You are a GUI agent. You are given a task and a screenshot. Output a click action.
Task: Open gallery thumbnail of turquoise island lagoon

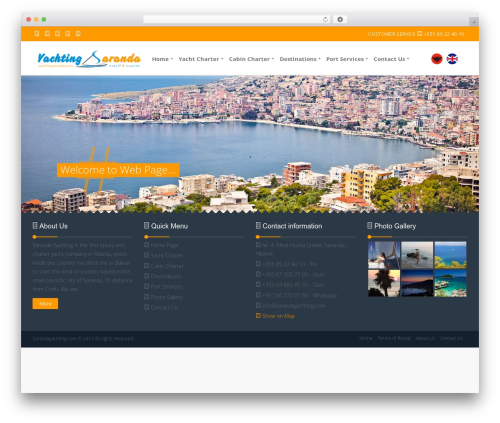point(450,283)
